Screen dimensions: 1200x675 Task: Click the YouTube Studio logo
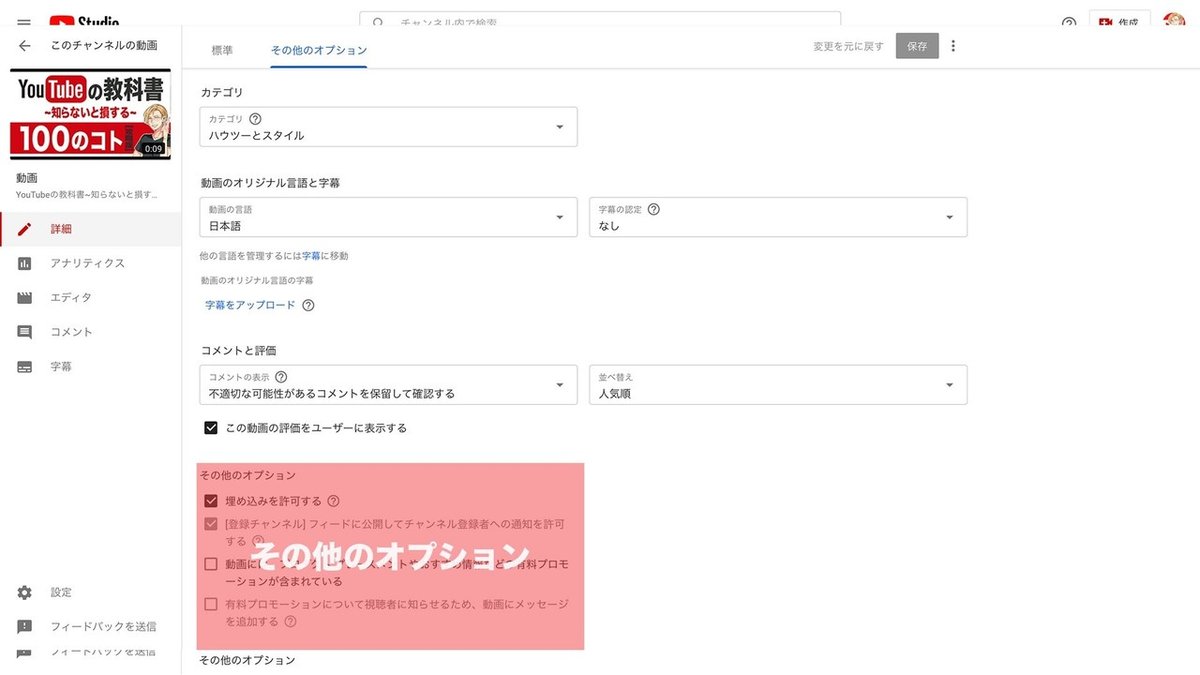tap(80, 19)
